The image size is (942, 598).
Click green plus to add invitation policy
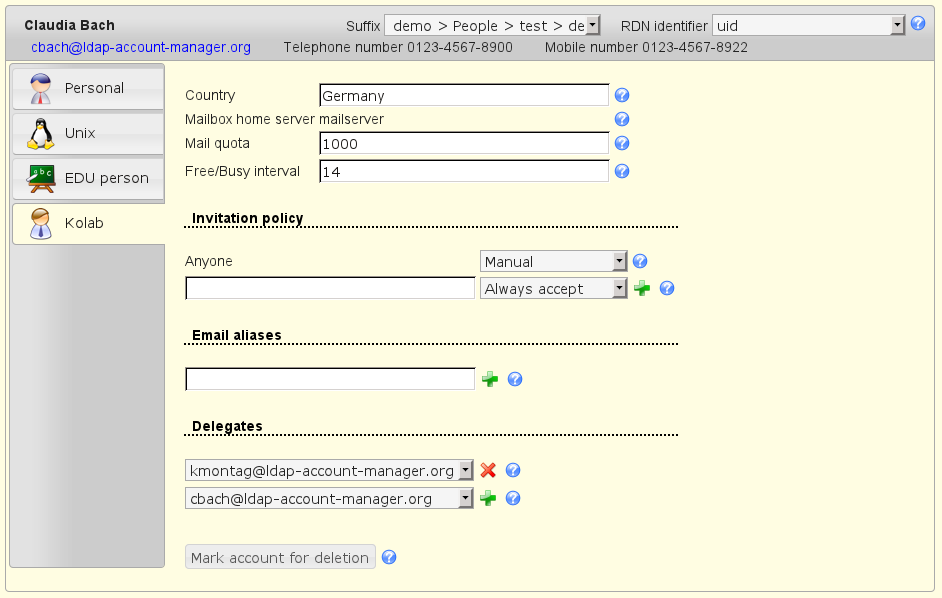coord(642,288)
